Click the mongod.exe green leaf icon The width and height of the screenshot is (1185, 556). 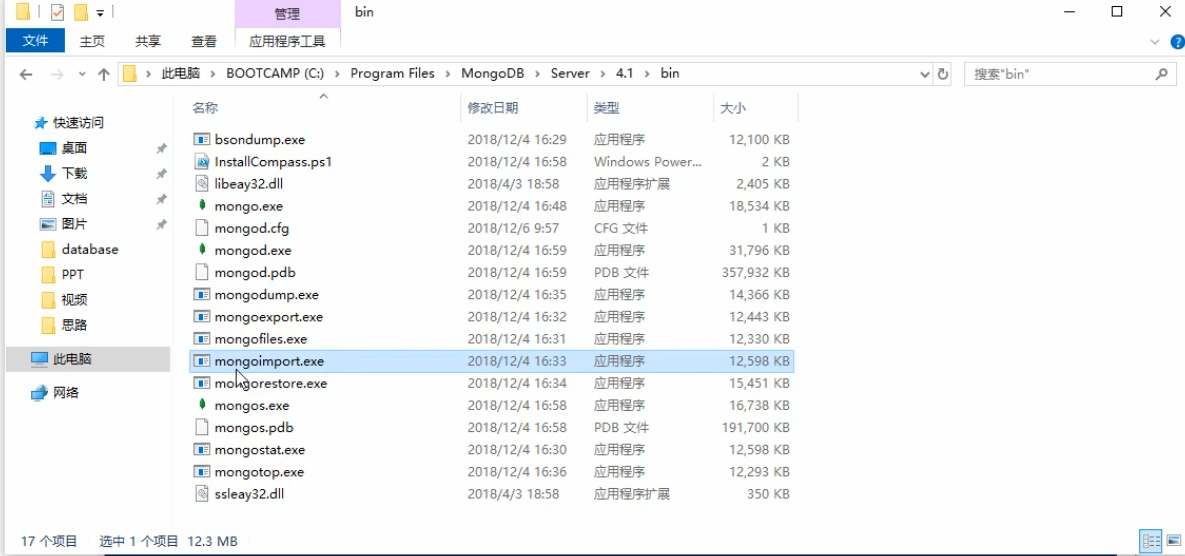click(x=201, y=250)
